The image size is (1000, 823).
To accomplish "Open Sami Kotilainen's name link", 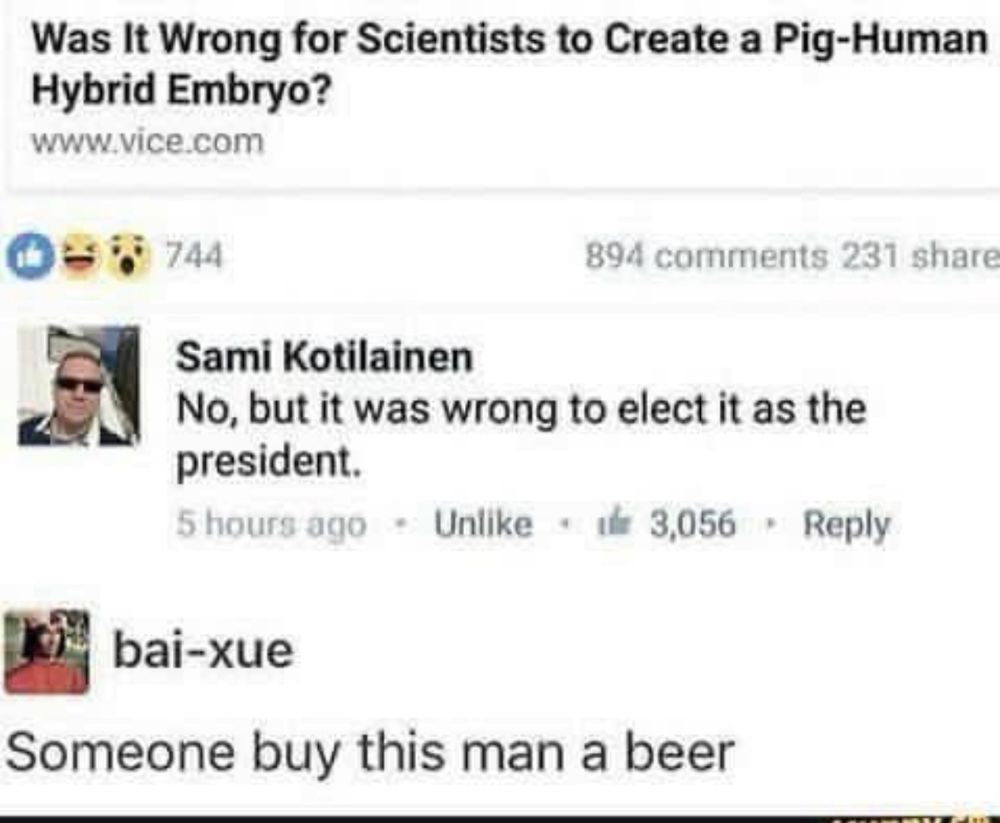I will point(325,356).
